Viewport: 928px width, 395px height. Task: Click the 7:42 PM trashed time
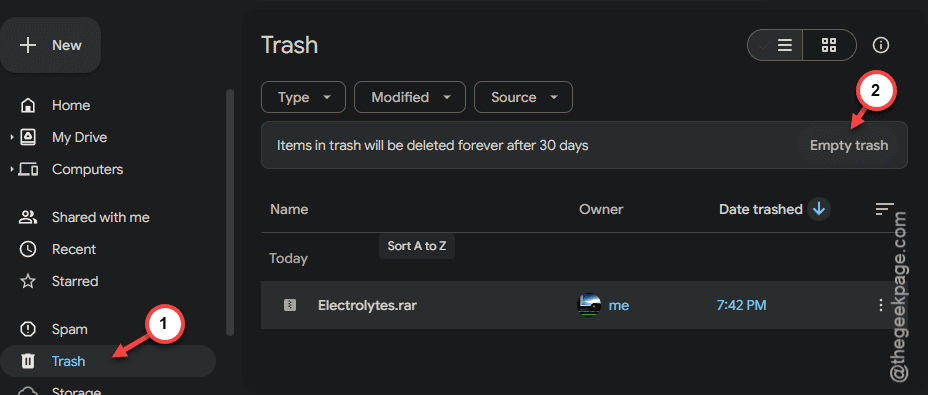[741, 306]
